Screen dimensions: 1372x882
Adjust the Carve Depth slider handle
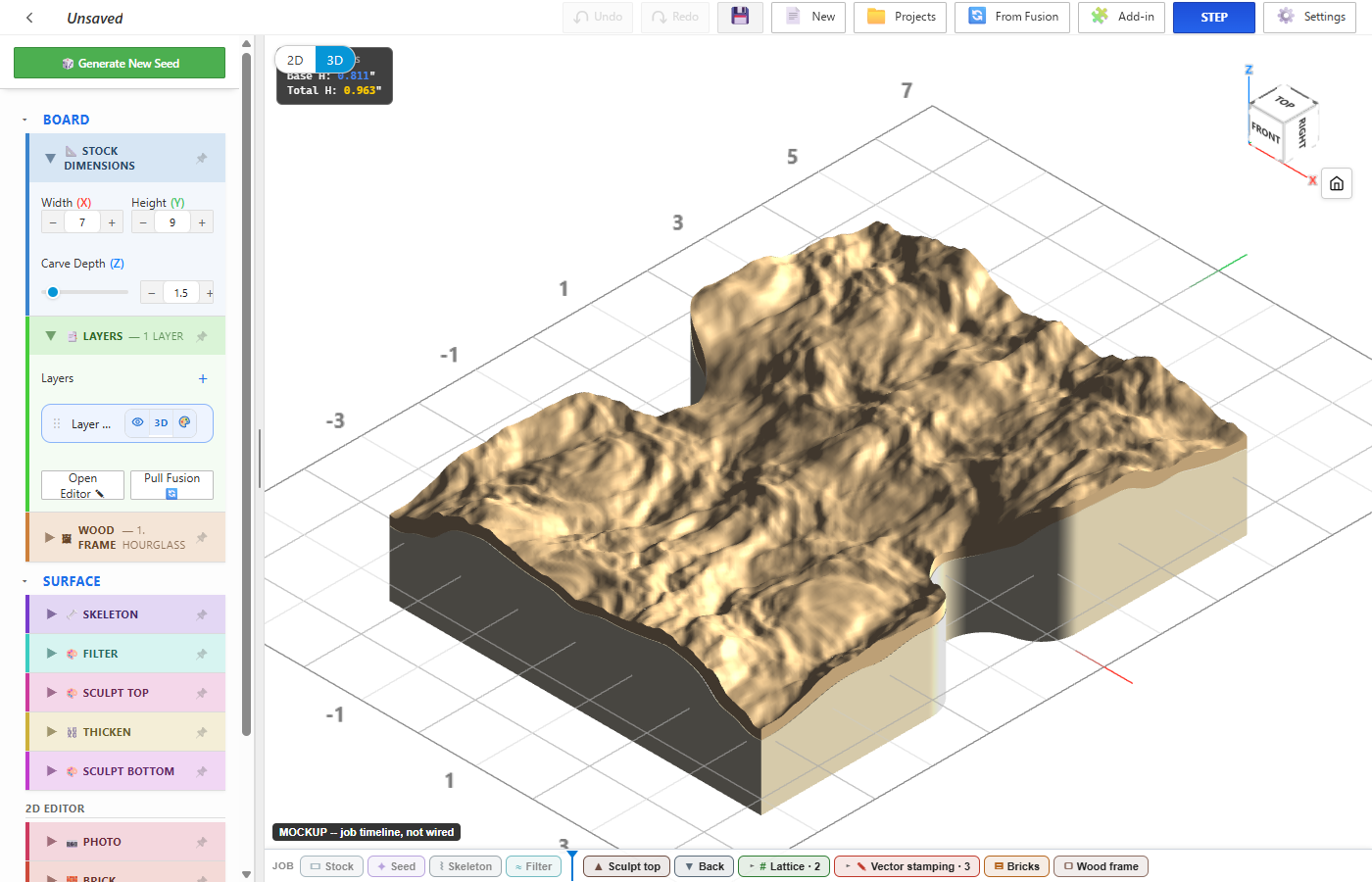pyautogui.click(x=53, y=292)
